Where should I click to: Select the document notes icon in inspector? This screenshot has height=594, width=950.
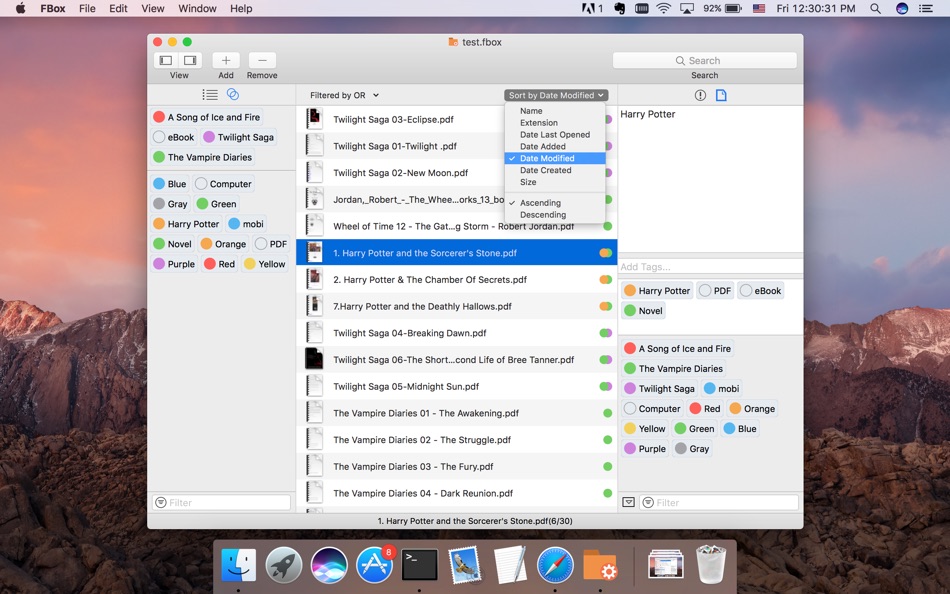tap(721, 95)
